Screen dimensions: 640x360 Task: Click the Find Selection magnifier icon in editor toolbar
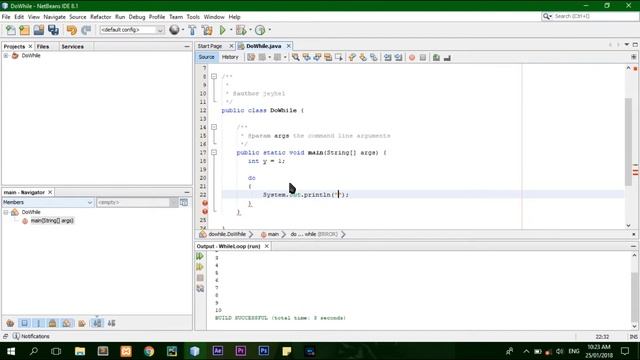(295, 58)
